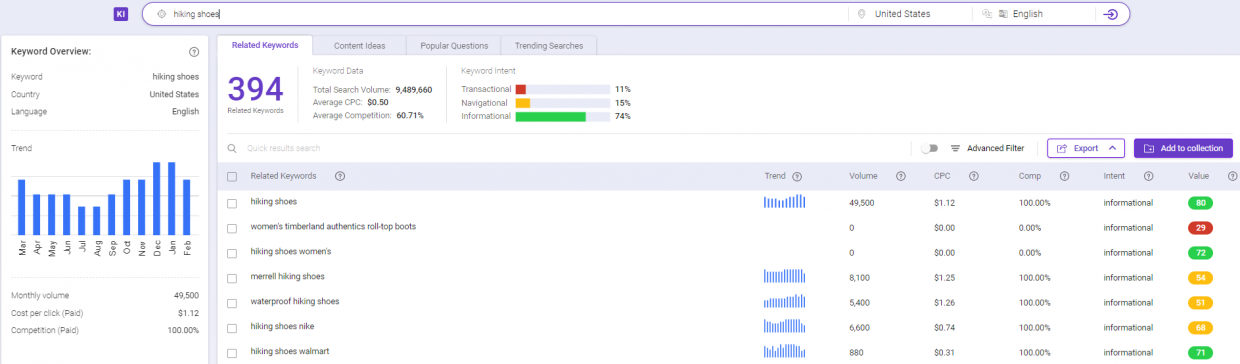
Task: Click keyword text waterproof hiking shoes
Action: coord(295,301)
